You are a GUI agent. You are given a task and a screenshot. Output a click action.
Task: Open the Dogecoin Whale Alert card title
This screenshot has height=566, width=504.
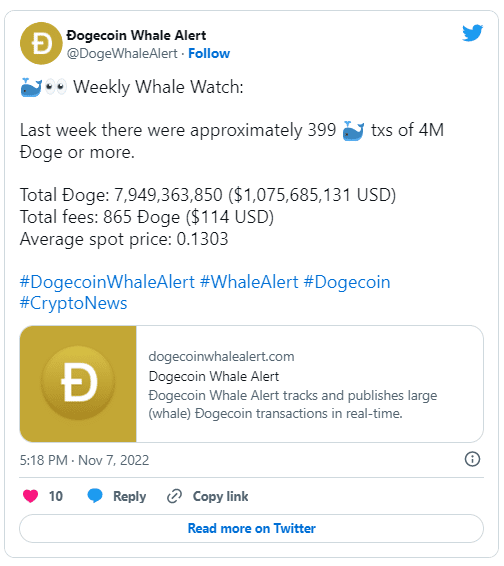tap(214, 376)
